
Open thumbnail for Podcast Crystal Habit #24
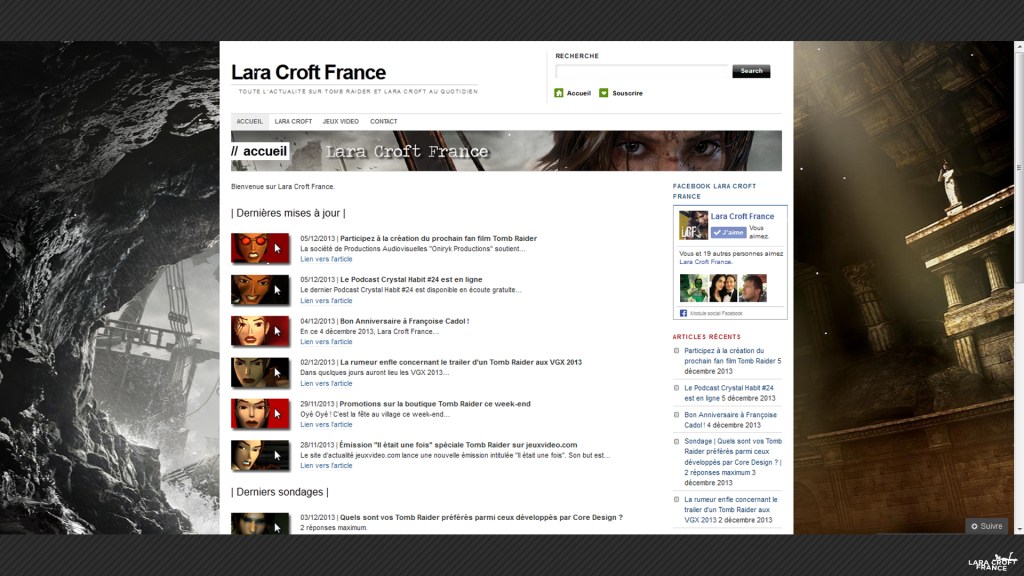tap(260, 289)
